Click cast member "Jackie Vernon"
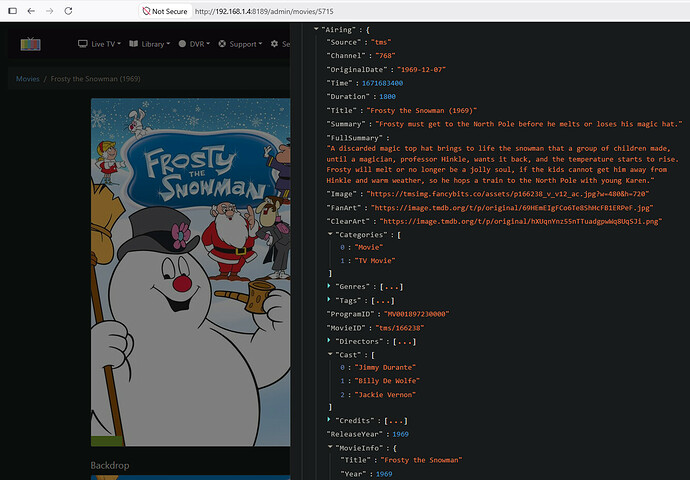This screenshot has width=690, height=480. click(x=385, y=395)
